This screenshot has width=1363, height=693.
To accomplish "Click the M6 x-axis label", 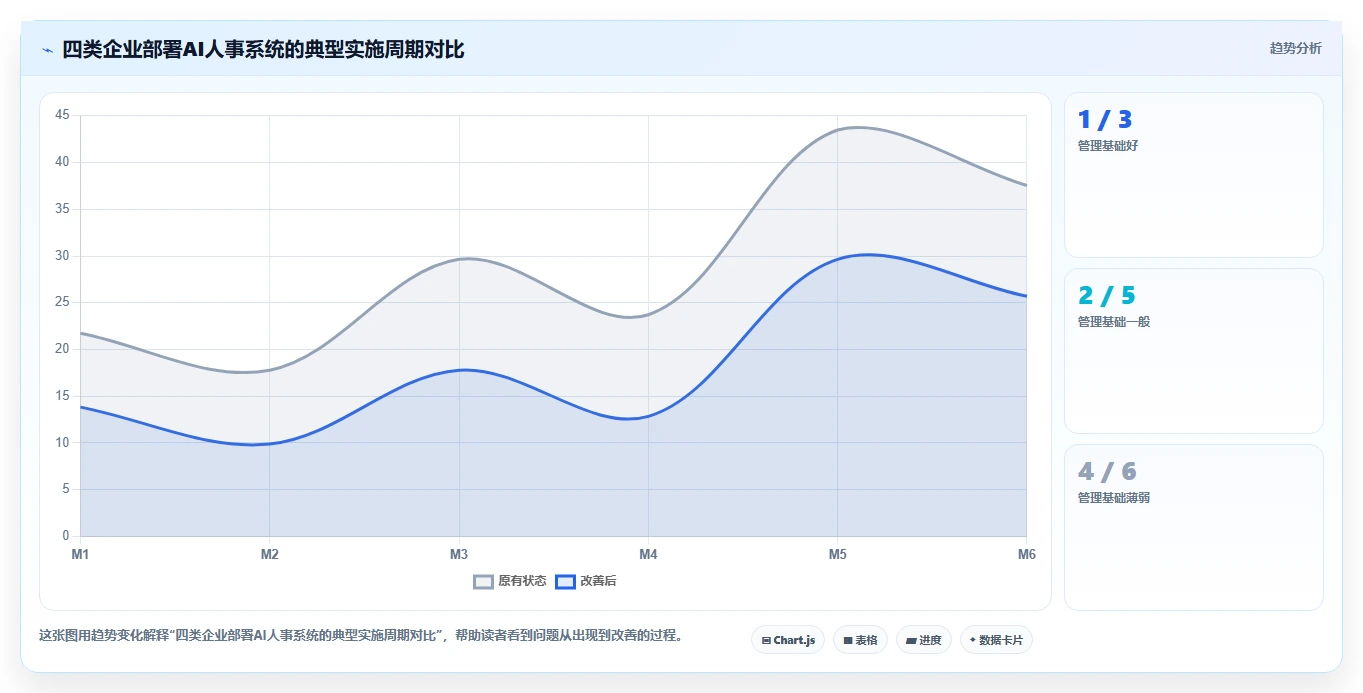I will [x=1026, y=553].
